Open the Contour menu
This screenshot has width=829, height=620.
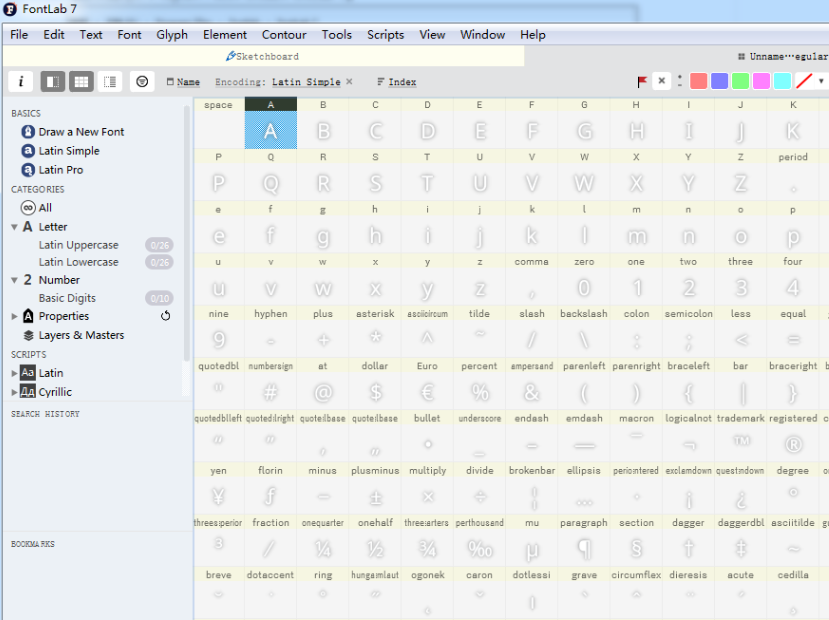(x=284, y=34)
